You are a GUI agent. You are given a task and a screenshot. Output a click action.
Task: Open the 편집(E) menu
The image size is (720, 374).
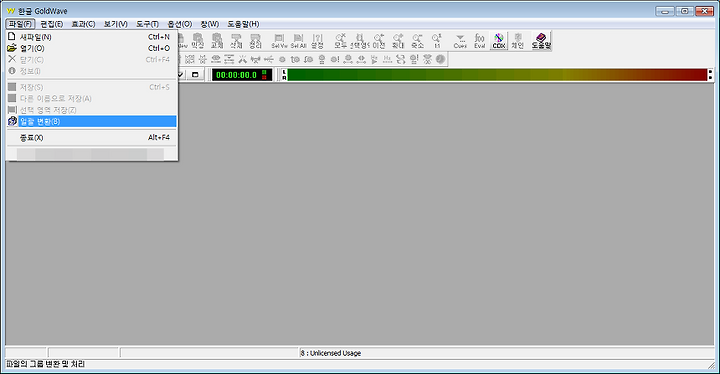51,24
